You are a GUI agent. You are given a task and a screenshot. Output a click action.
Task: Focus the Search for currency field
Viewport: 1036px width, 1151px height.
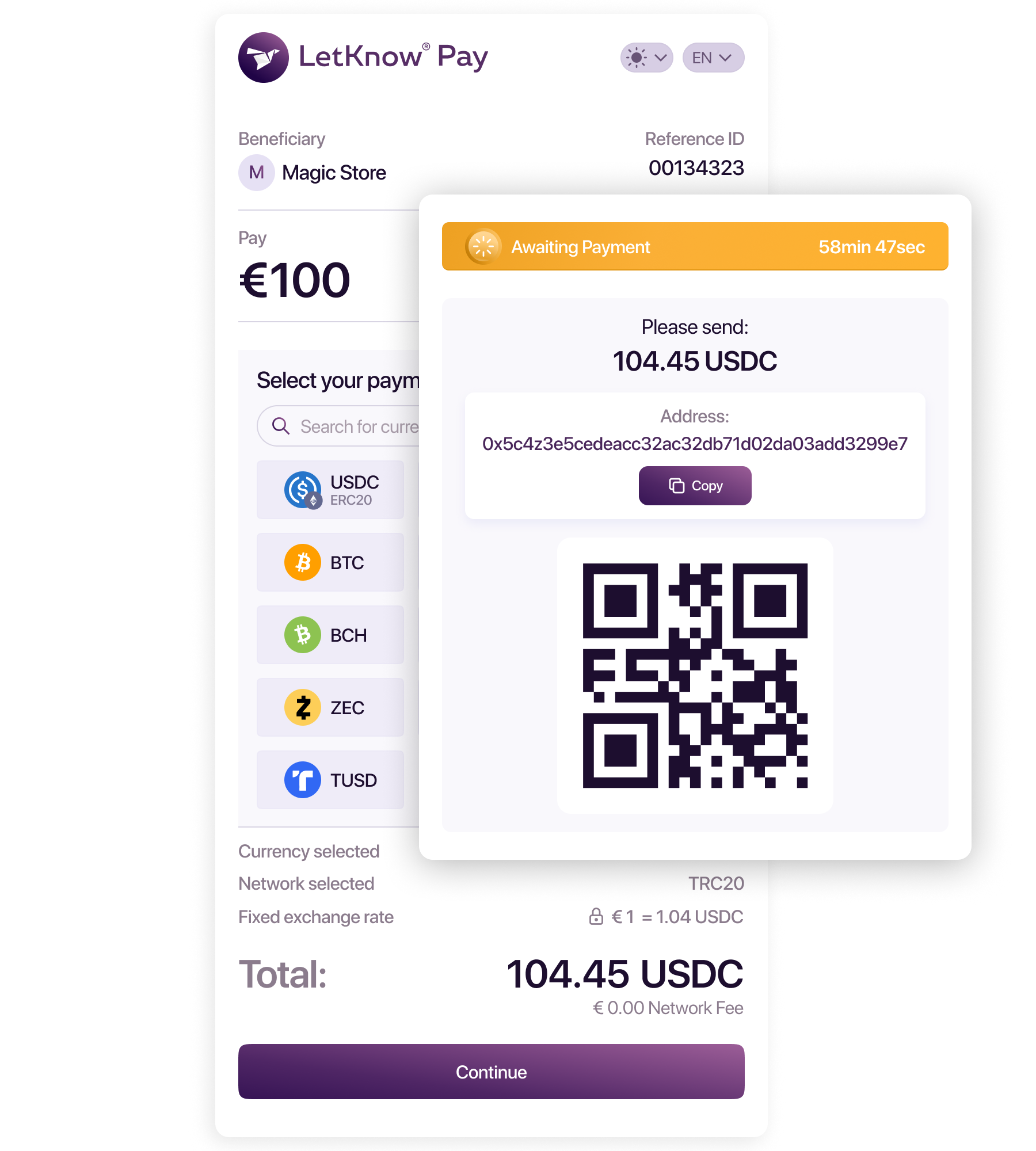pyautogui.click(x=338, y=426)
